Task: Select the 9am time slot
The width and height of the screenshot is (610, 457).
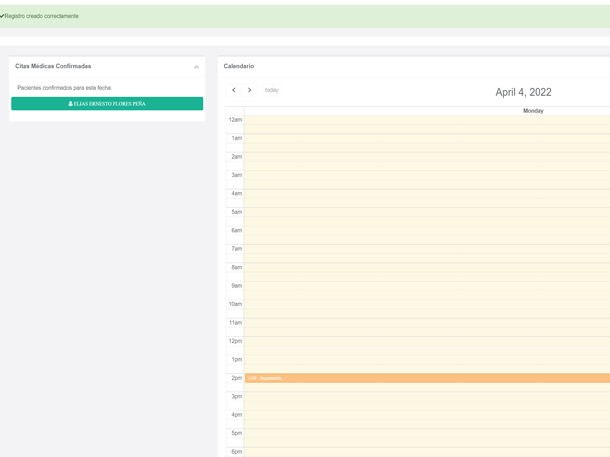Action: tap(427, 286)
